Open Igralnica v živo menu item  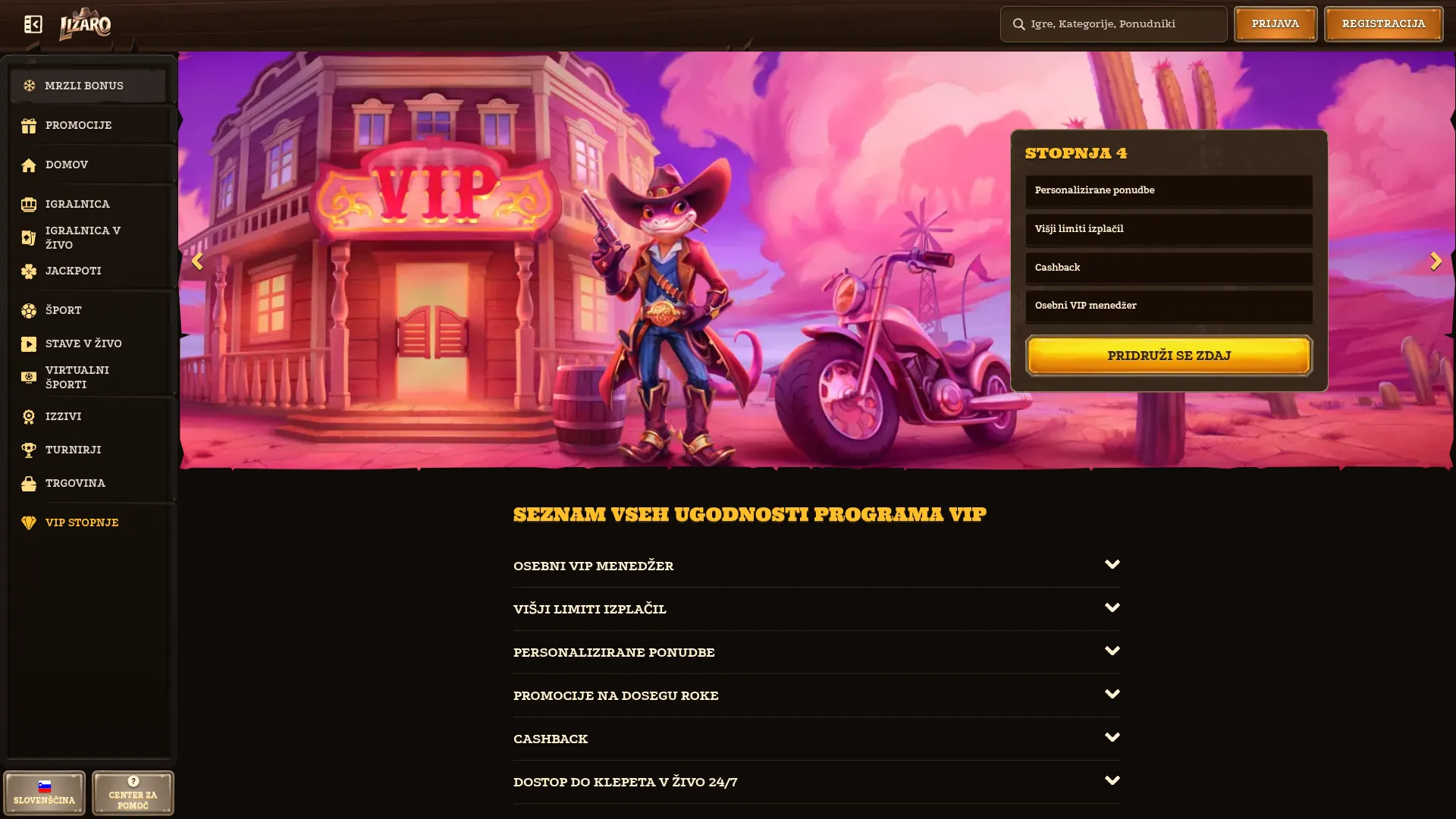[x=89, y=237]
